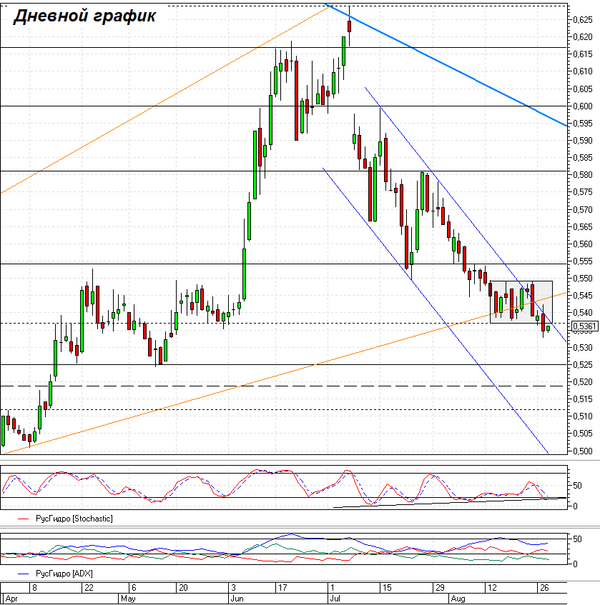This screenshot has width=600, height=605.
Task: Click the 0,595 price axis label
Action: click(x=582, y=123)
